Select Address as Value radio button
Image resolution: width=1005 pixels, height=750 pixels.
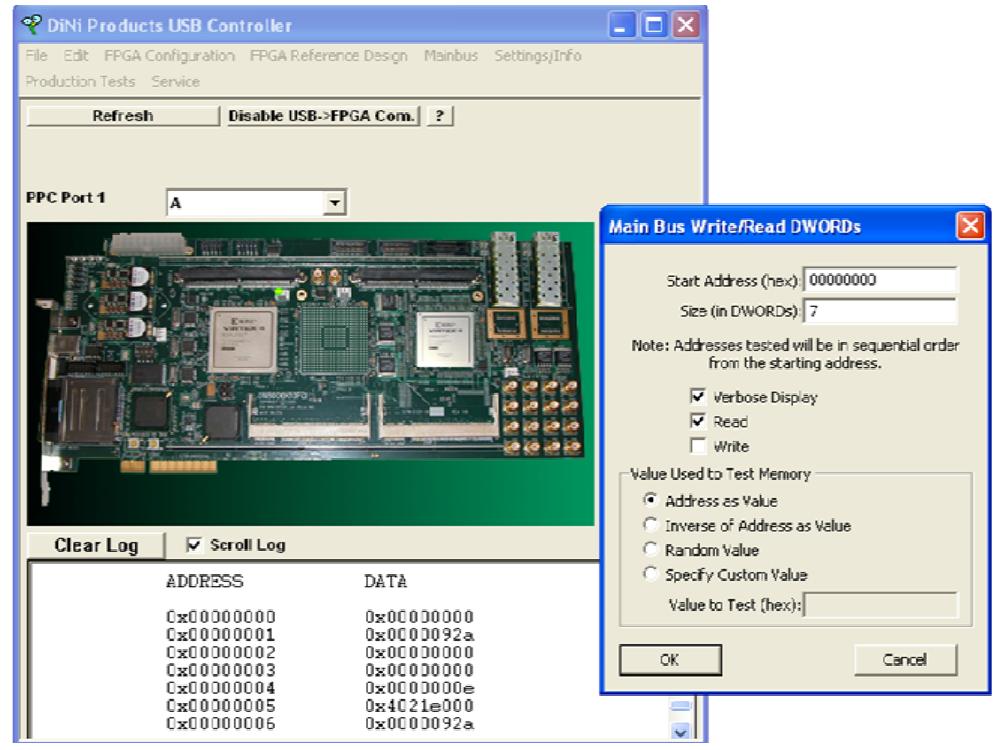pos(651,500)
